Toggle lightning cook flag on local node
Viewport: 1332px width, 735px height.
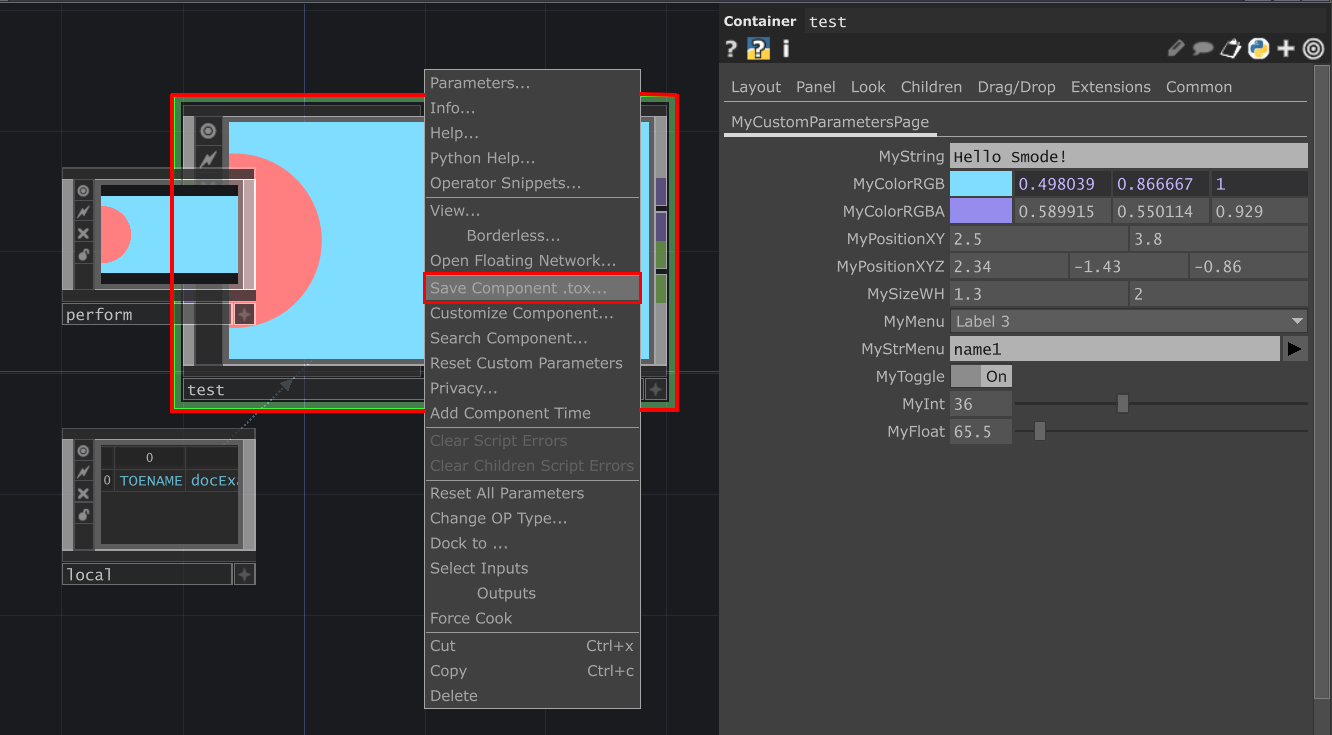coord(83,472)
